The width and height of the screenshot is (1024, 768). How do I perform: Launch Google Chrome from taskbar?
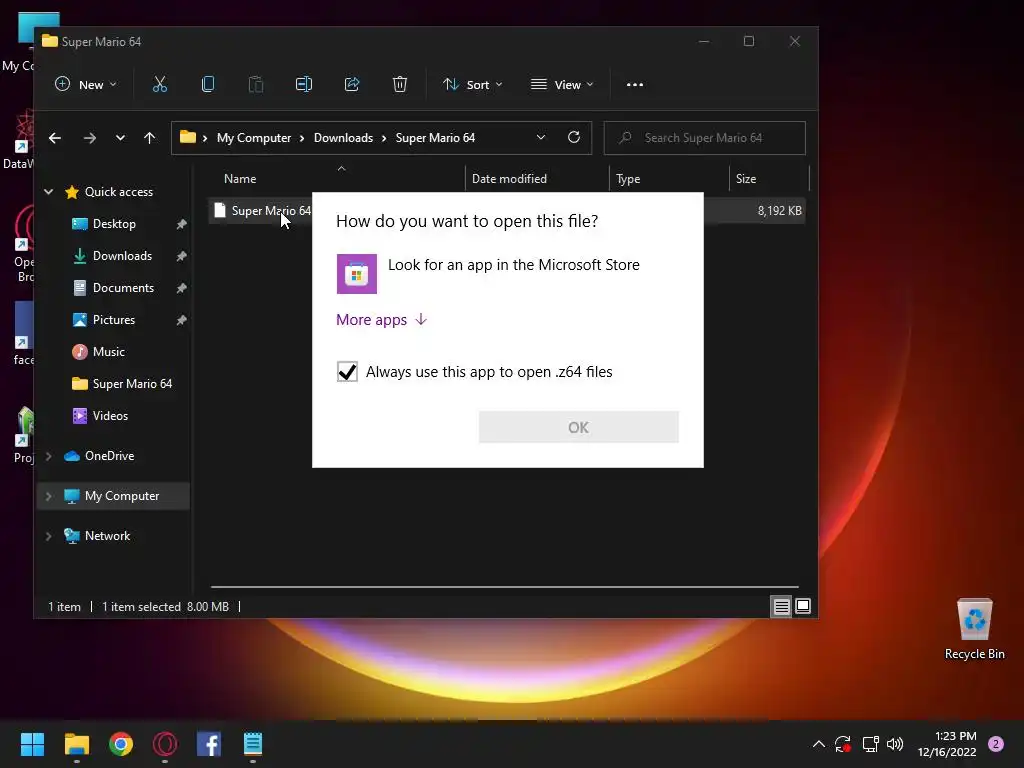121,744
